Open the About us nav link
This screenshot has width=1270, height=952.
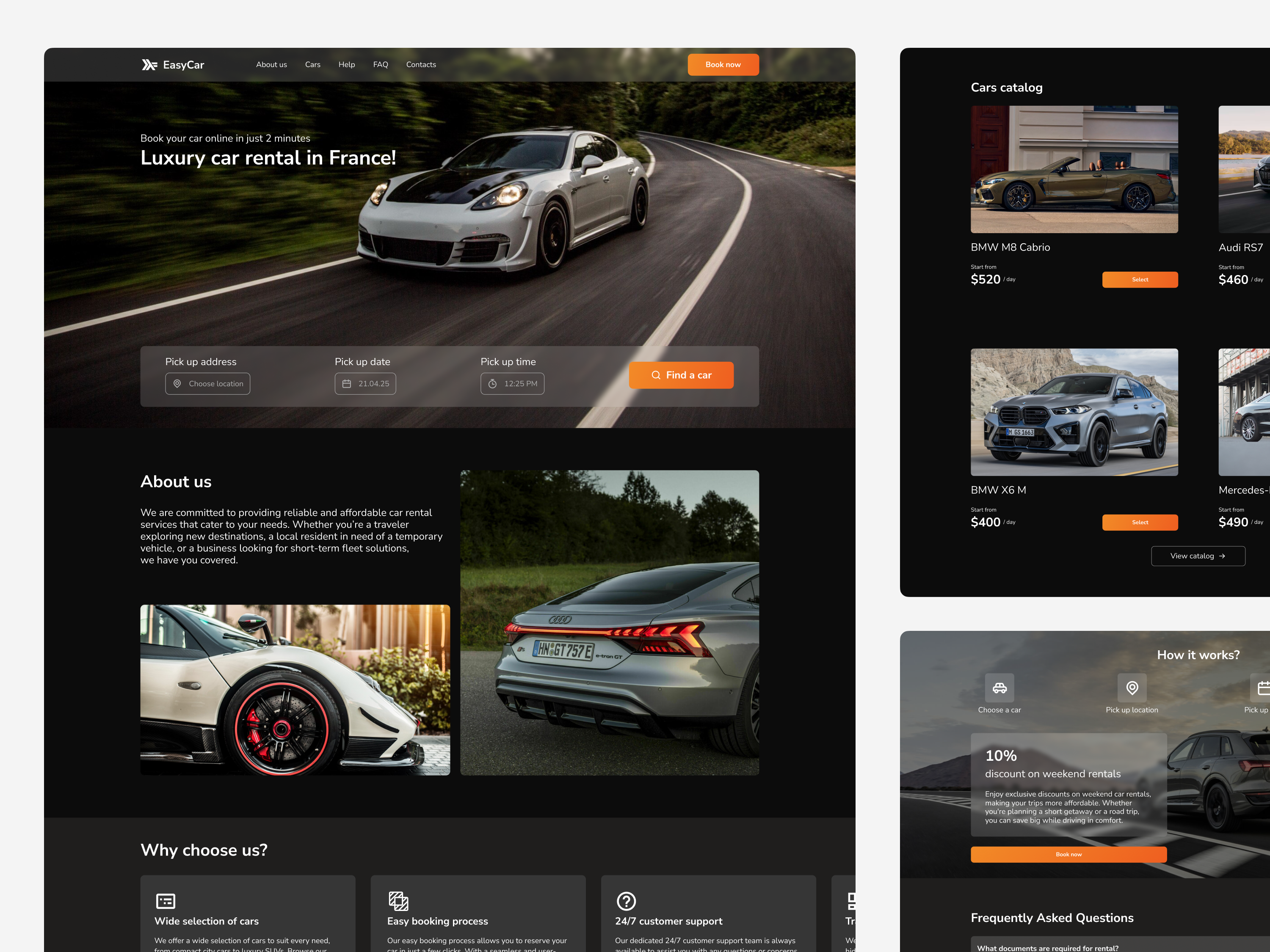pos(272,64)
